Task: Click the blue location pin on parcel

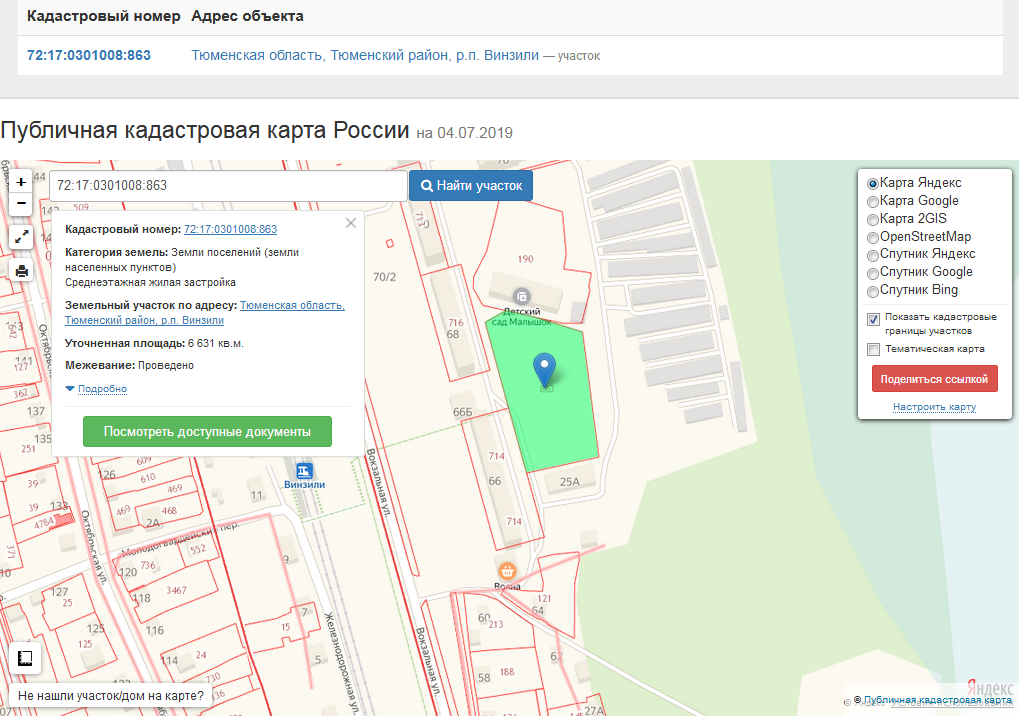Action: (544, 369)
